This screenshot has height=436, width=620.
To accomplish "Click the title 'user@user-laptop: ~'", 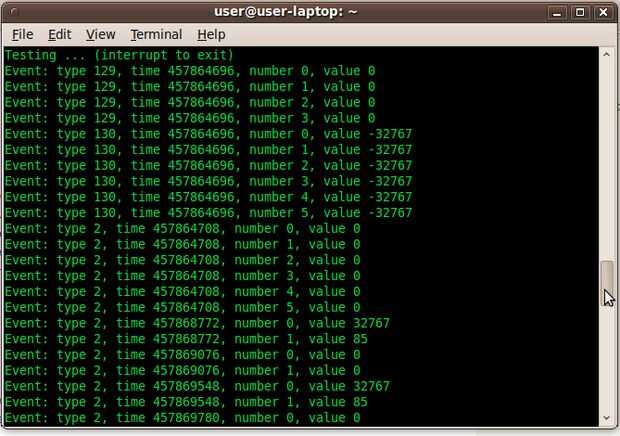I will point(285,12).
